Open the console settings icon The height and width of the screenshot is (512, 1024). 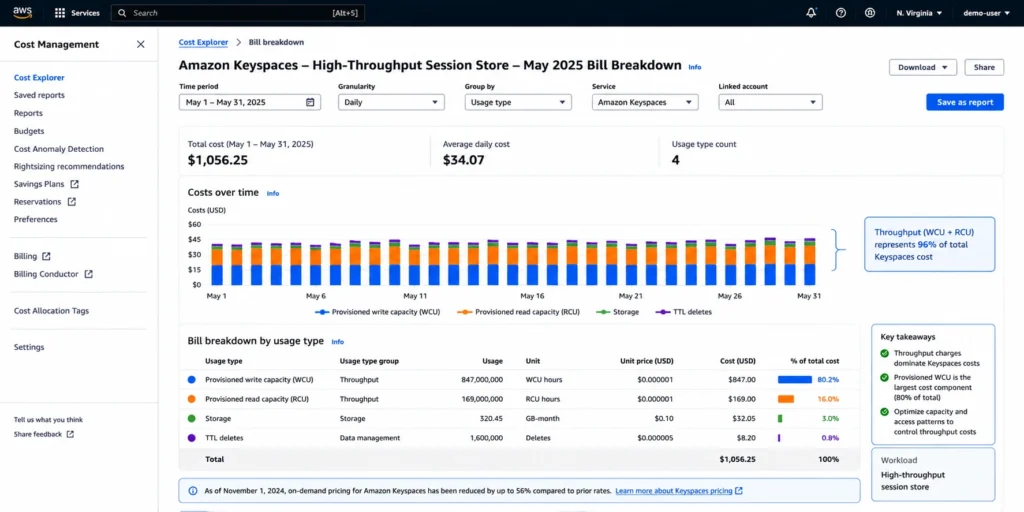click(869, 12)
